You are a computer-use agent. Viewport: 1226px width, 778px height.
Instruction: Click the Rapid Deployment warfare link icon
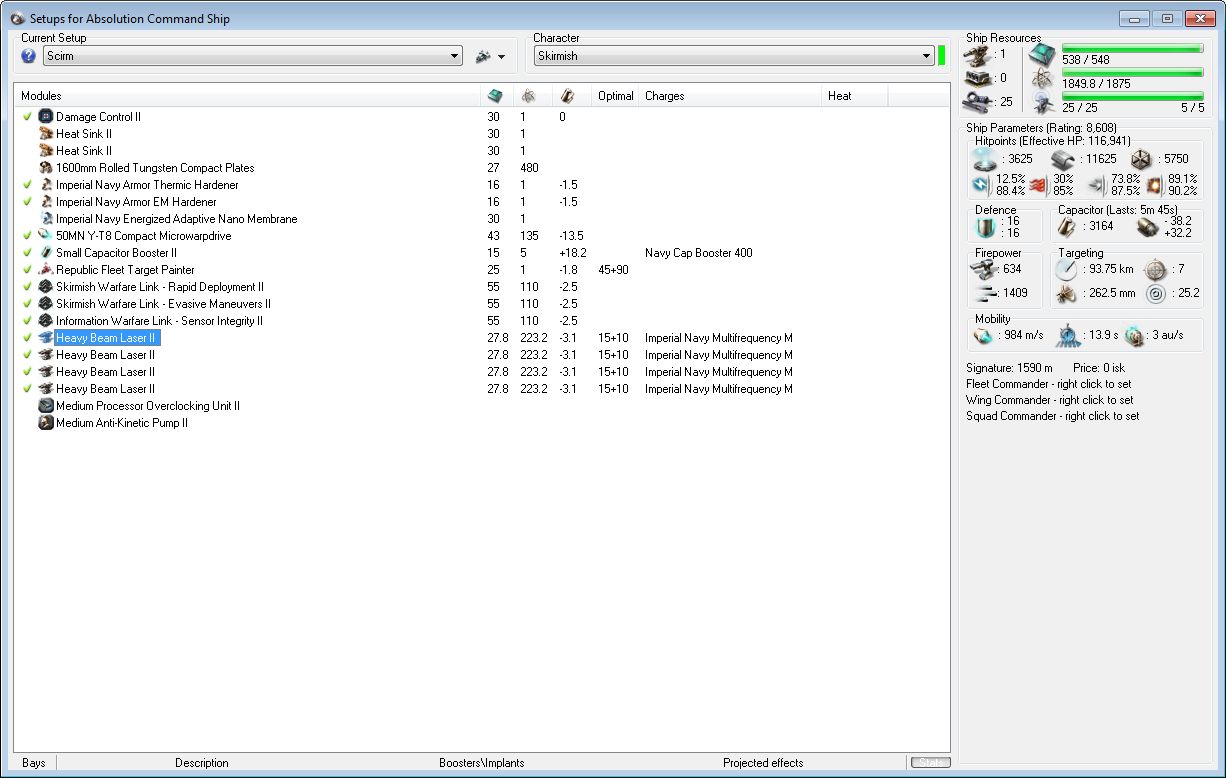[x=45, y=287]
